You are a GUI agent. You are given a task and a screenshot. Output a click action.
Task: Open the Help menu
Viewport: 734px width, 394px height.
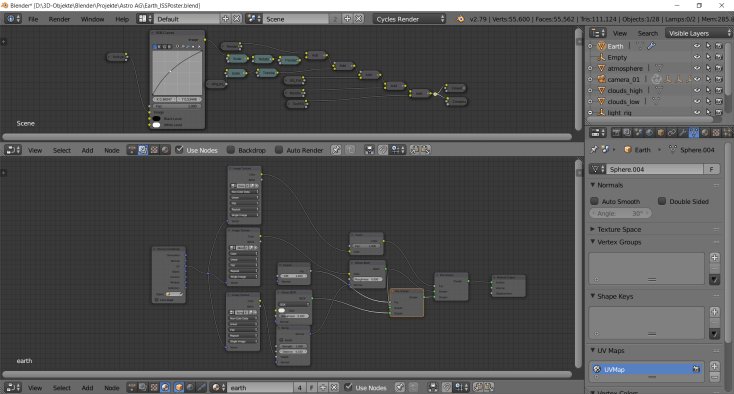click(122, 19)
